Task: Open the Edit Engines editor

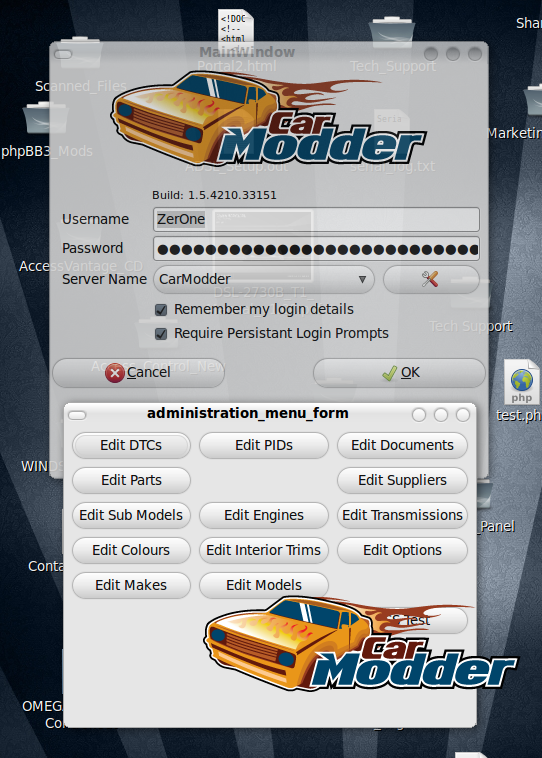Action: (x=264, y=515)
